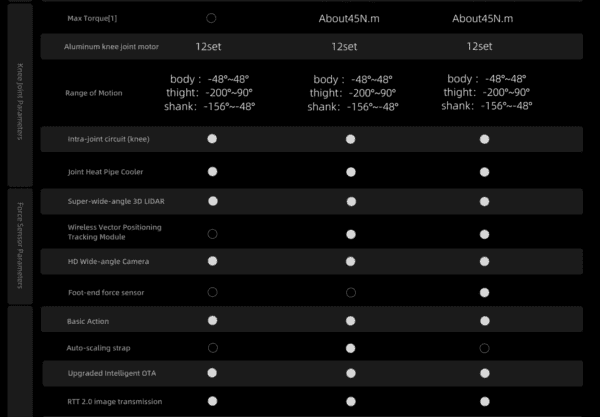Click first-column dot for Intra-joint circuit (knee)
This screenshot has width=600, height=417.
point(212,140)
